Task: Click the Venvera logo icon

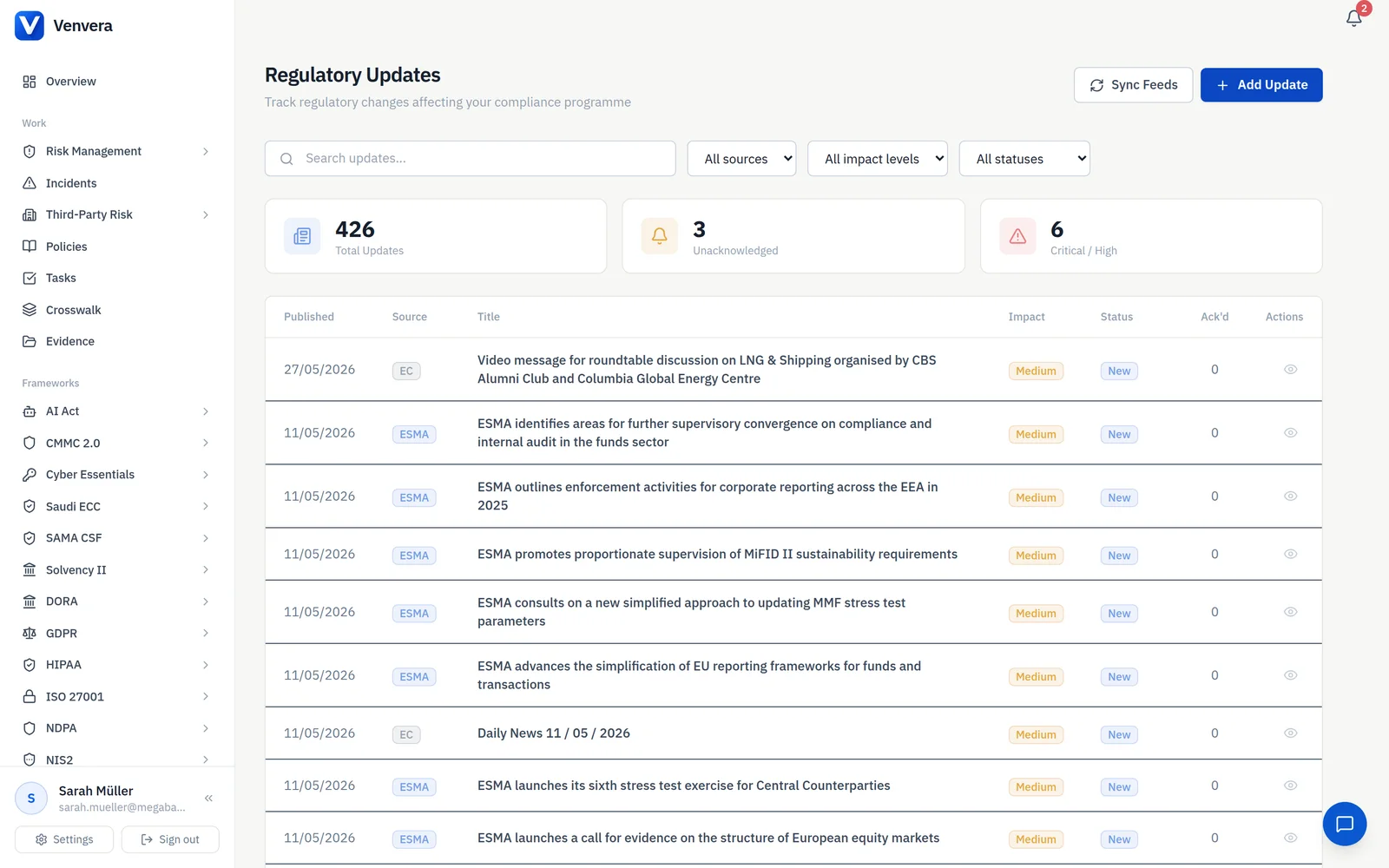Action: click(30, 25)
